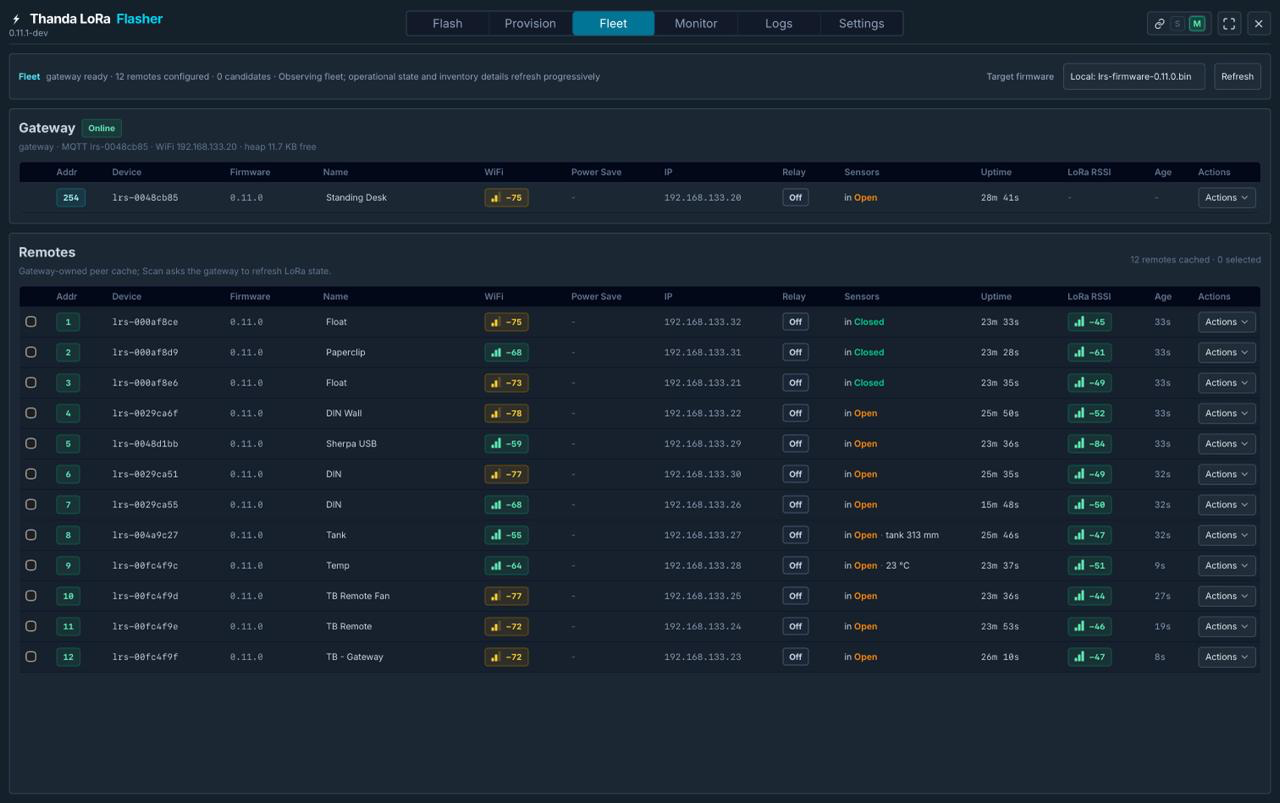Select checkbox for remote lrs-000af8ce

pyautogui.click(x=31, y=322)
